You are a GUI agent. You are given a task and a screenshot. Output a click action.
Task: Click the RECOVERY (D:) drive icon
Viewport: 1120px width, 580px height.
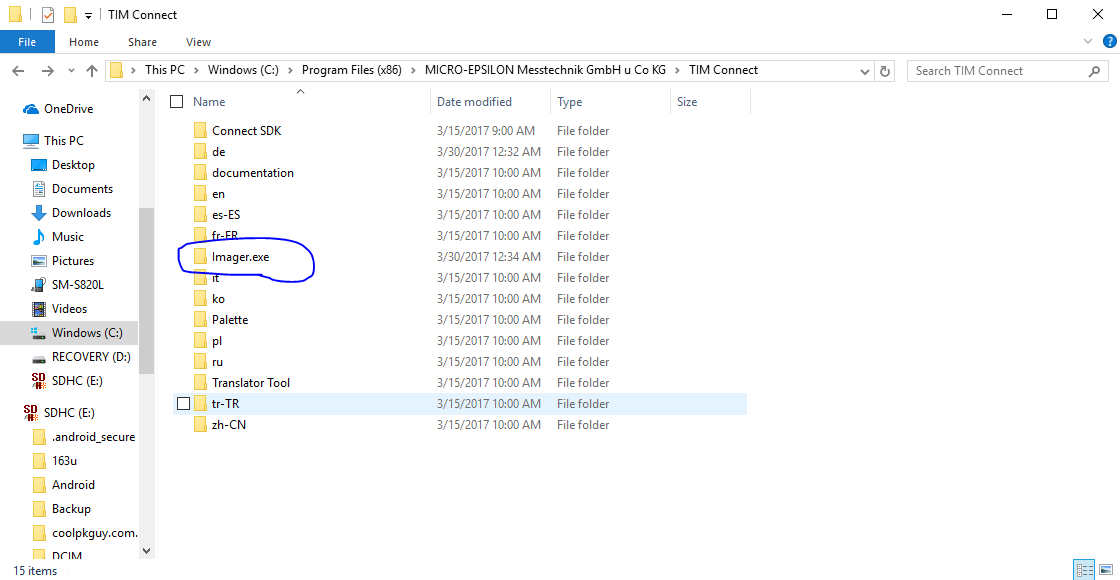[x=39, y=357]
